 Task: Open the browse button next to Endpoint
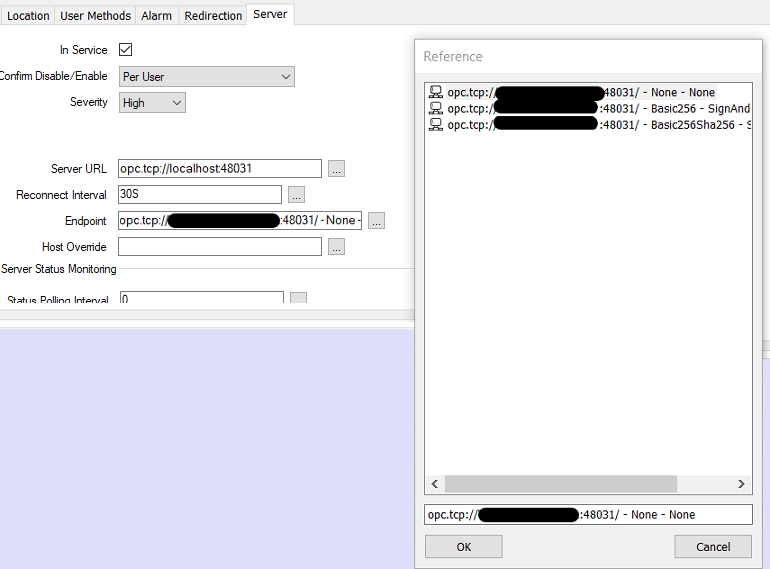[376, 221]
